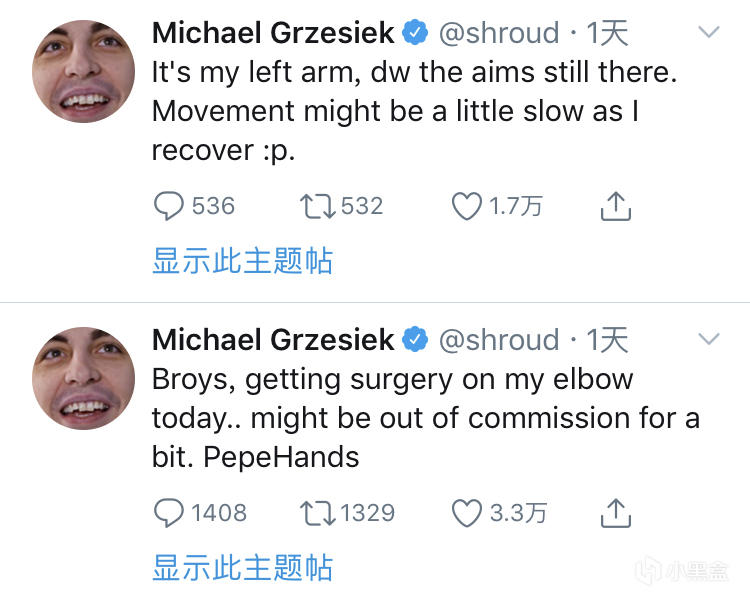Image resolution: width=750 pixels, height=603 pixels.
Task: Open dropdown arrow on left arm tweet
Action: click(708, 33)
